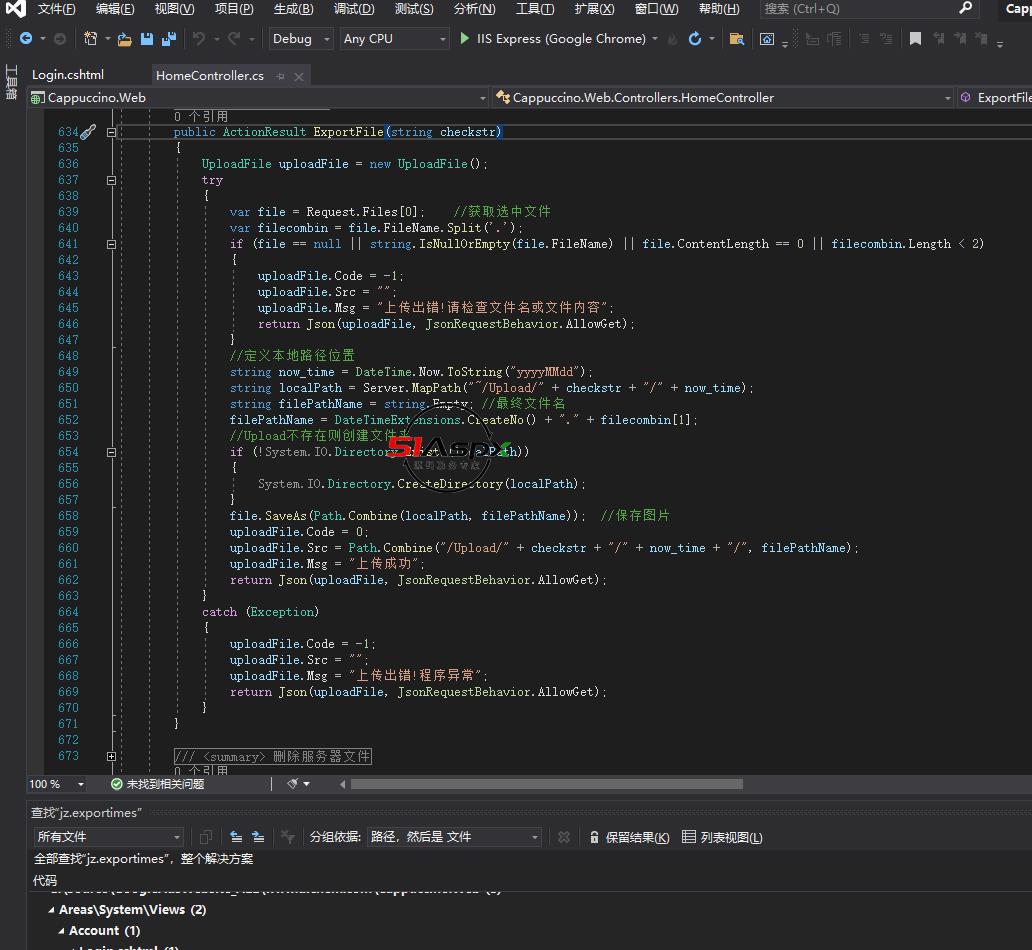Image resolution: width=1032 pixels, height=950 pixels.
Task: Collapse the try block at line 637
Action: tap(111, 180)
